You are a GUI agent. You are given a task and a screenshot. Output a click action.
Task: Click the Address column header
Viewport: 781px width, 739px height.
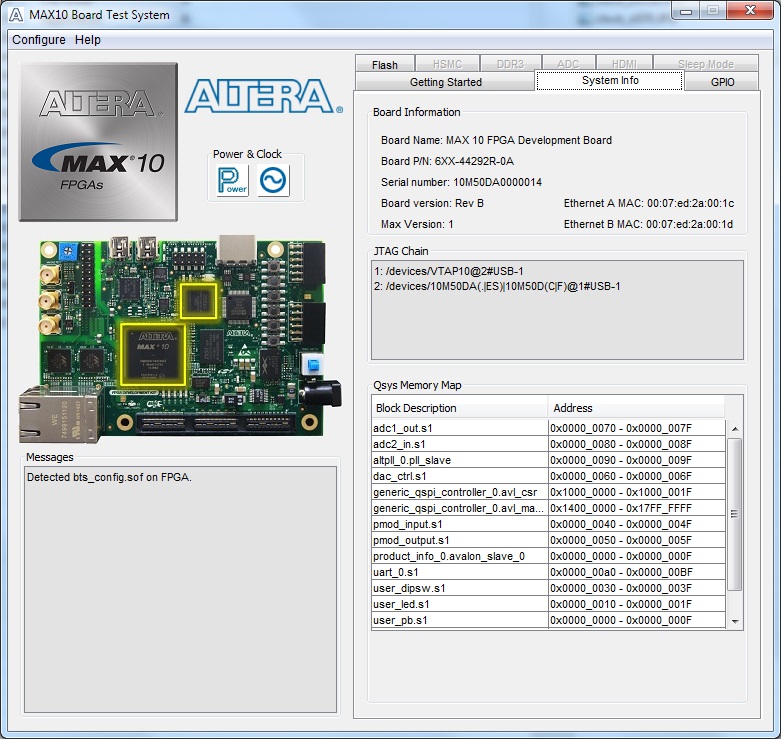[x=636, y=408]
